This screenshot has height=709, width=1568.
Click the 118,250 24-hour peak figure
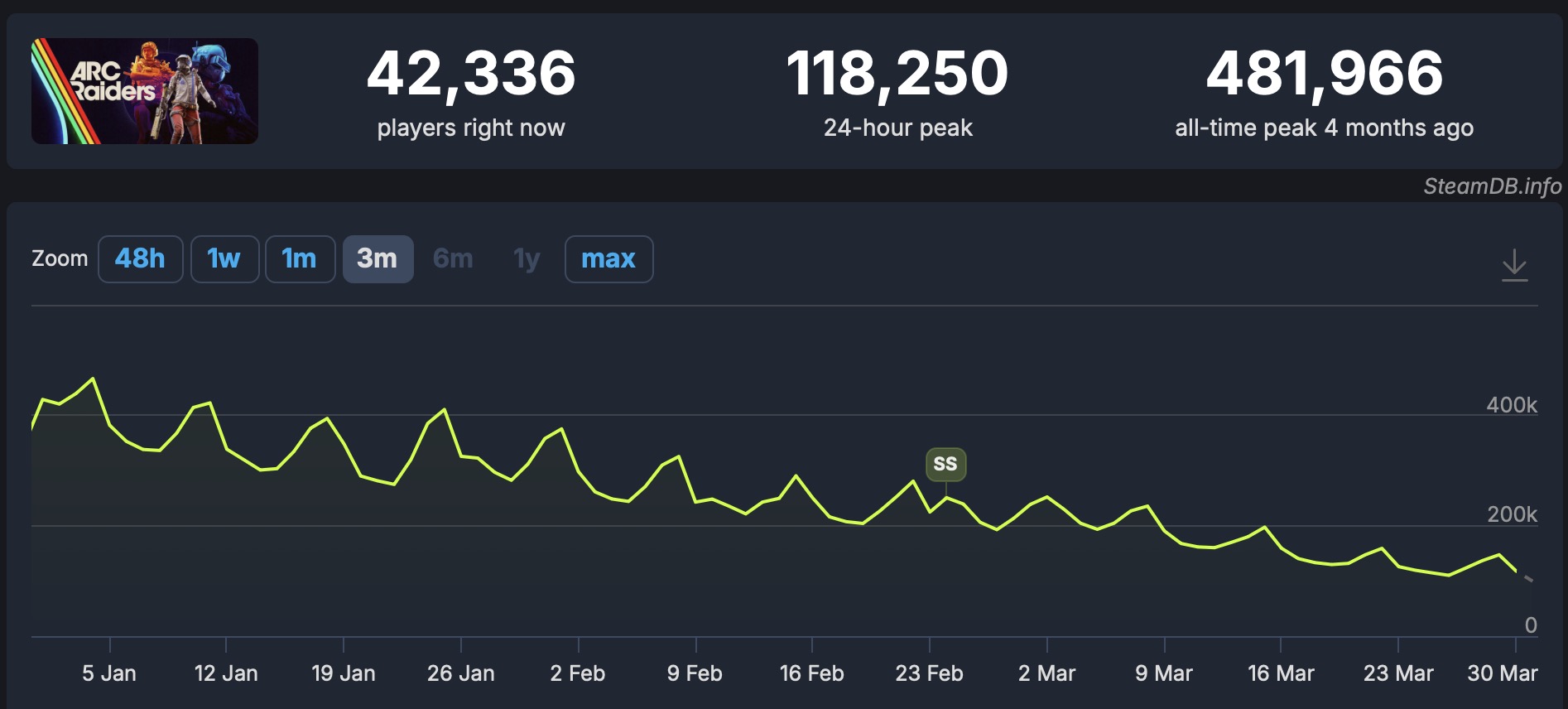pyautogui.click(x=897, y=73)
